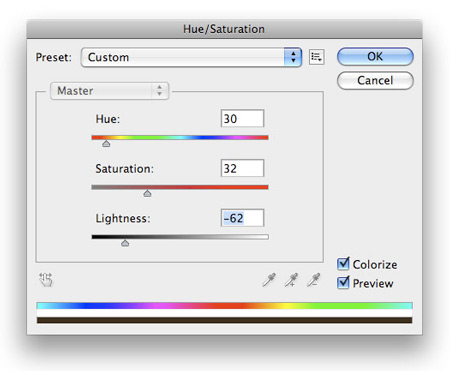Click into the Saturation value field
Image resolution: width=450 pixels, height=371 pixels.
pyautogui.click(x=242, y=168)
